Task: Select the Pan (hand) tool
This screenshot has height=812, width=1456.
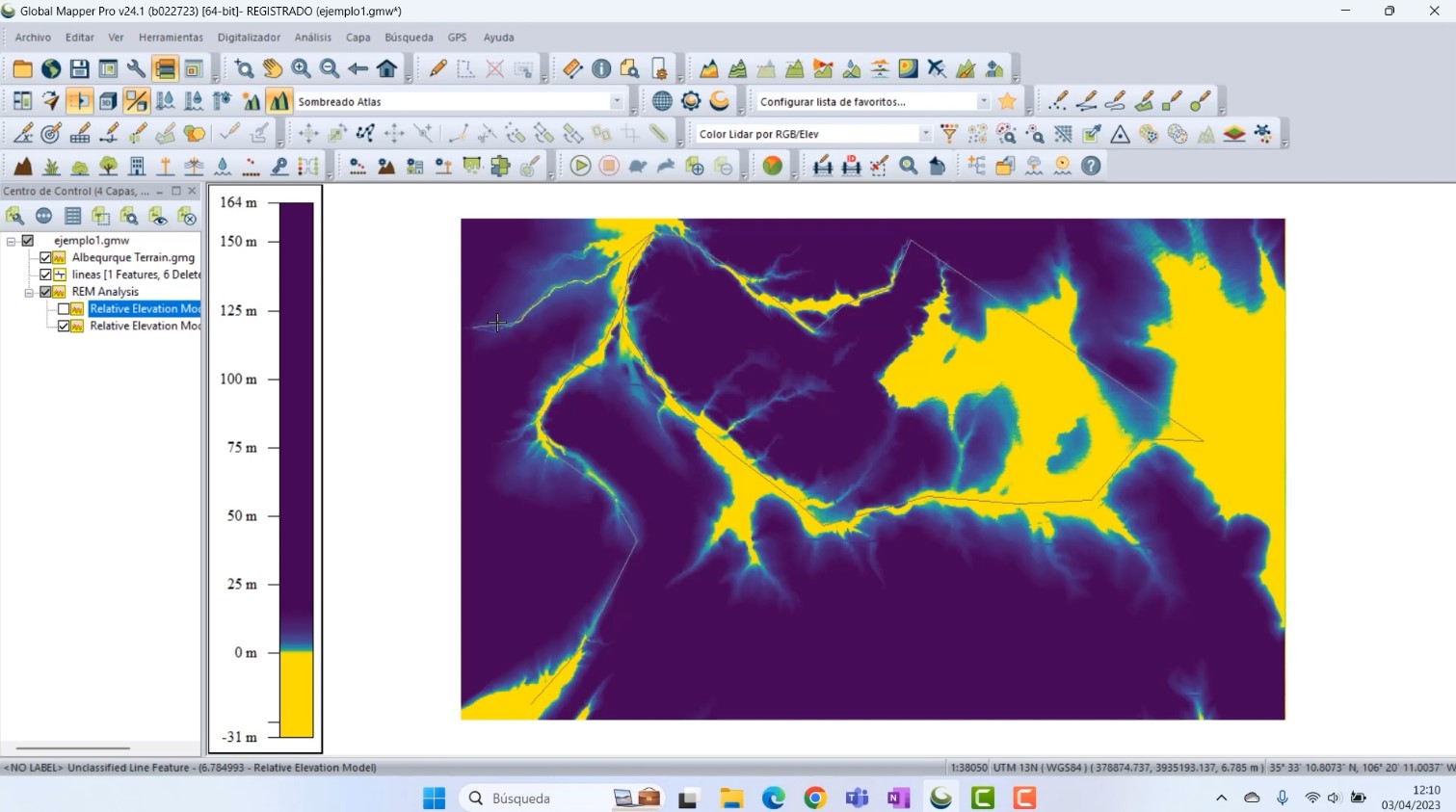Action: click(x=273, y=69)
